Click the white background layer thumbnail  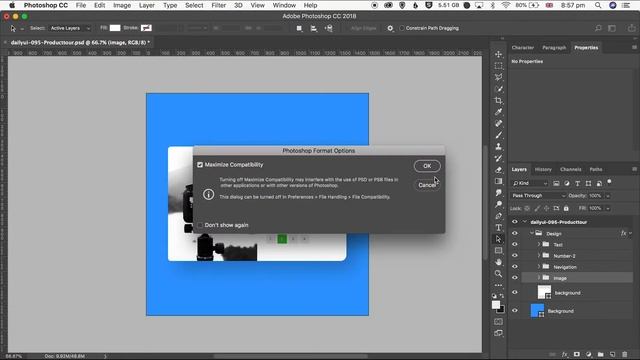pos(544,292)
